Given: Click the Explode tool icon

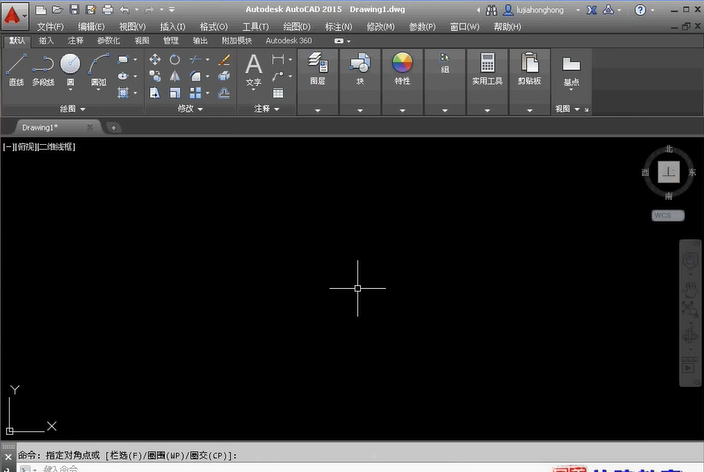Looking at the screenshot, I should click(224, 76).
